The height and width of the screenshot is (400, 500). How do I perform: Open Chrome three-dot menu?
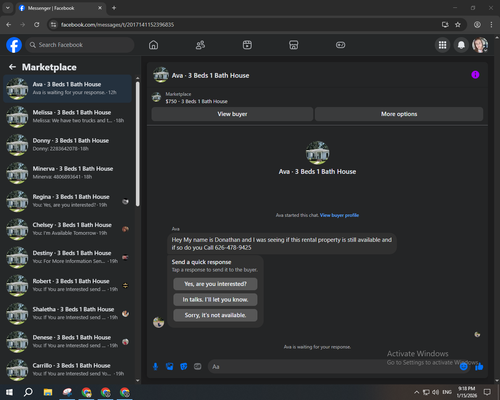[491, 25]
